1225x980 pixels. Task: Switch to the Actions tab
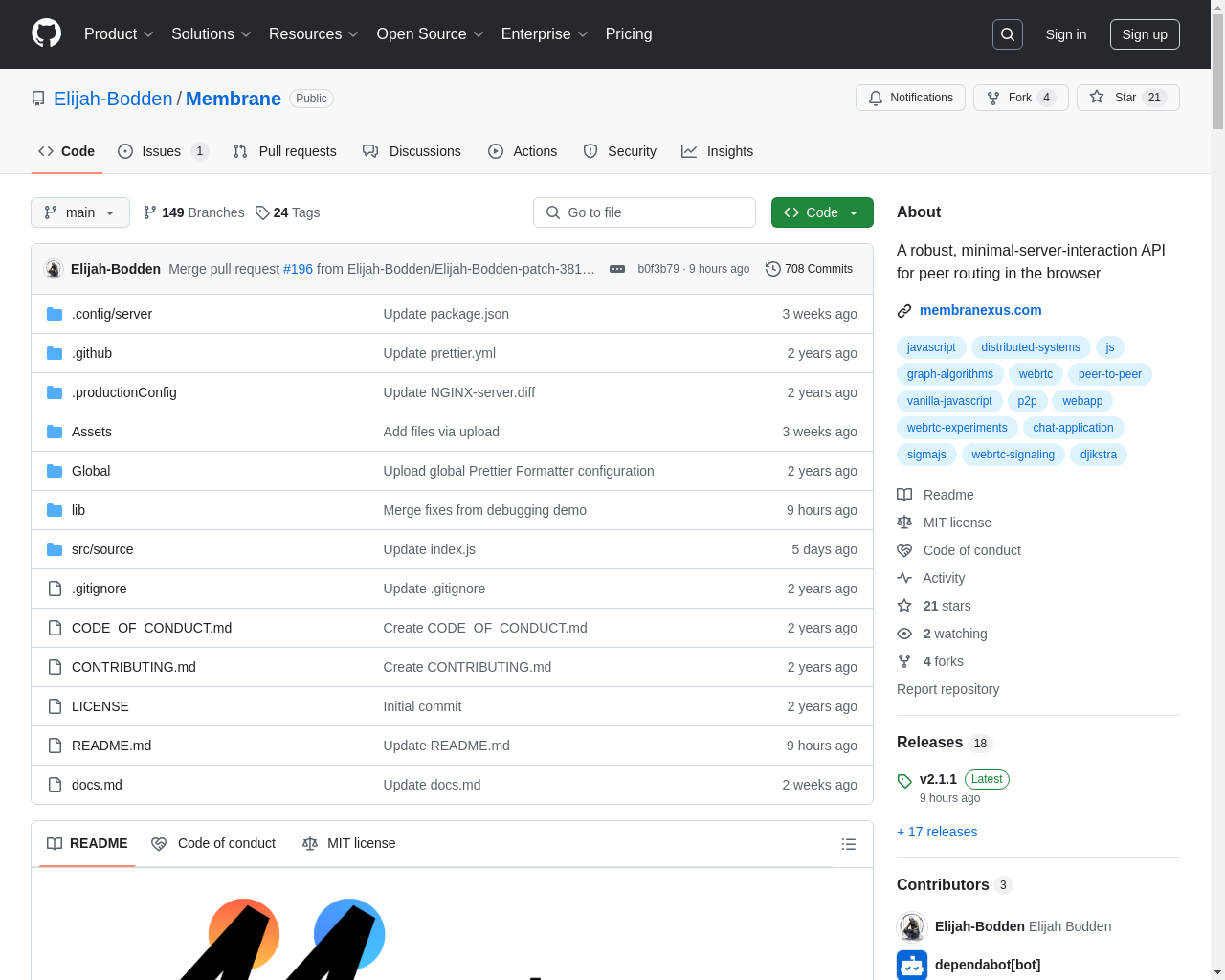[x=523, y=151]
